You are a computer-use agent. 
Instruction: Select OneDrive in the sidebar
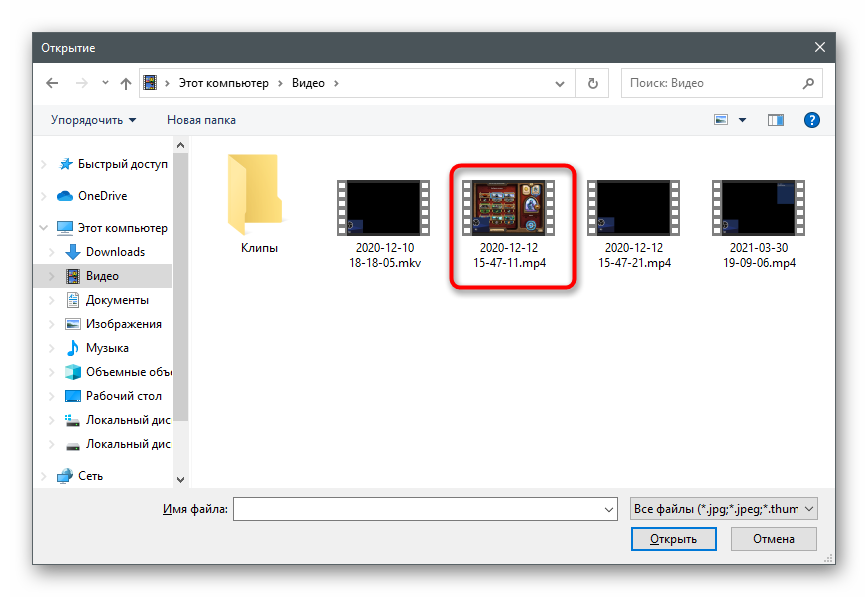click(x=102, y=196)
